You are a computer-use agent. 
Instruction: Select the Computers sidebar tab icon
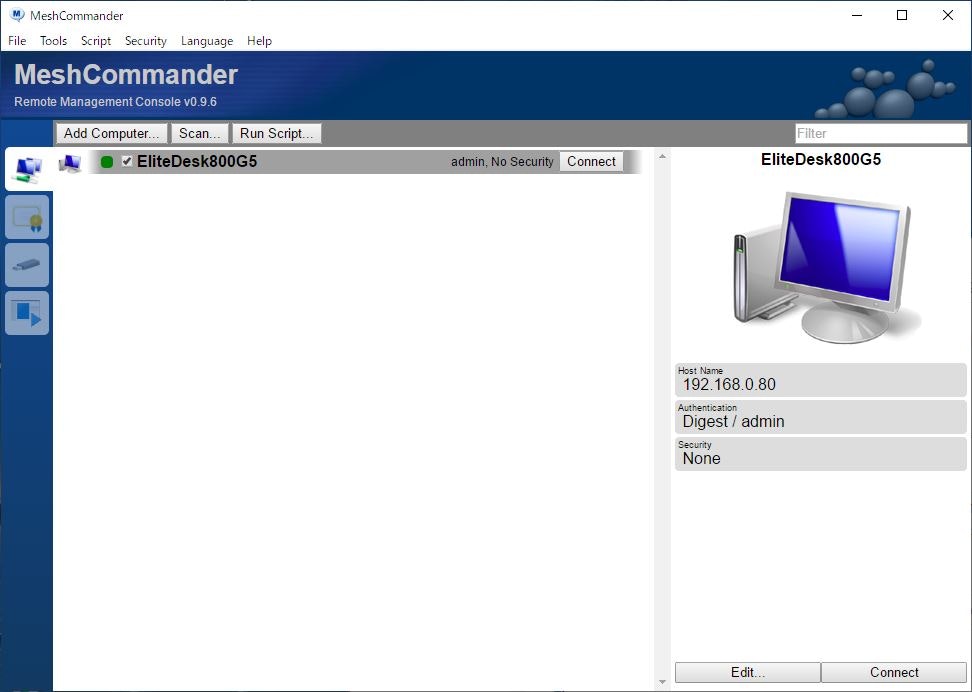pos(28,169)
